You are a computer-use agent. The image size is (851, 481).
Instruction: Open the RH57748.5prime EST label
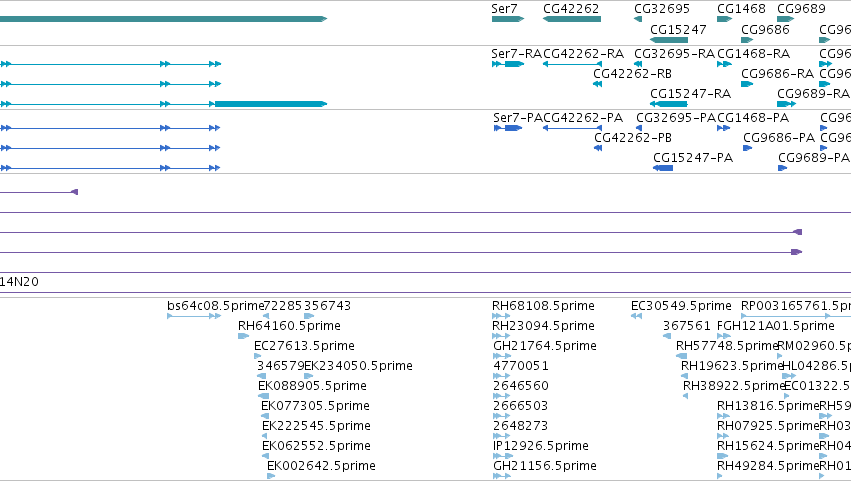click(x=727, y=346)
